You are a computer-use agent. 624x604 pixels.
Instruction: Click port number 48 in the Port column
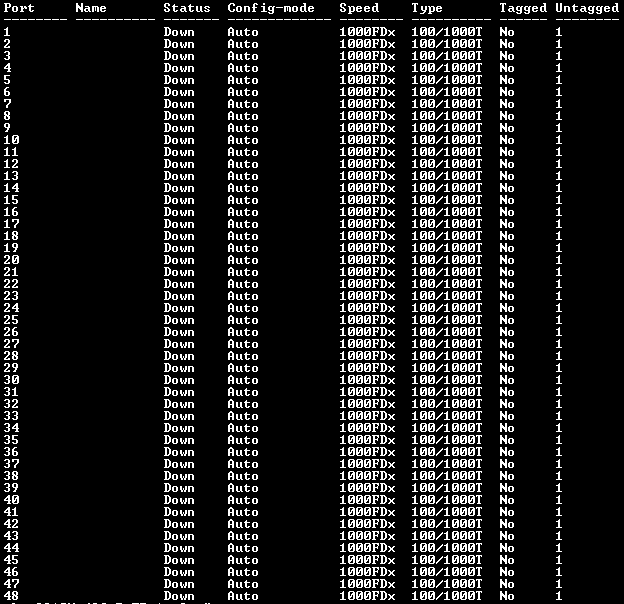12,596
